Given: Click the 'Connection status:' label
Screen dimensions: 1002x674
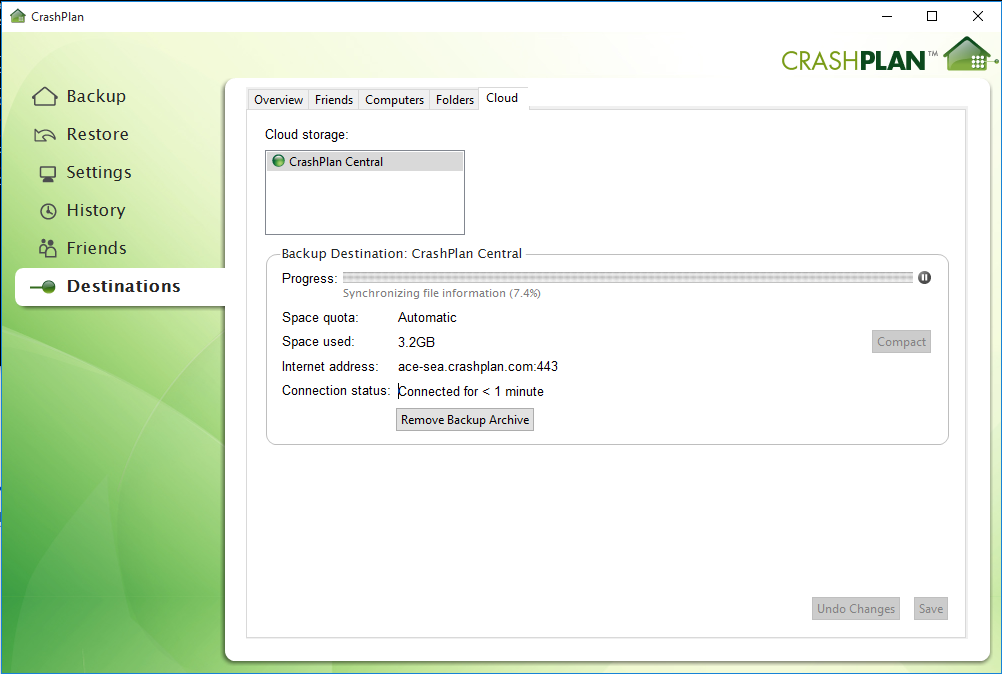Looking at the screenshot, I should pyautogui.click(x=336, y=391).
